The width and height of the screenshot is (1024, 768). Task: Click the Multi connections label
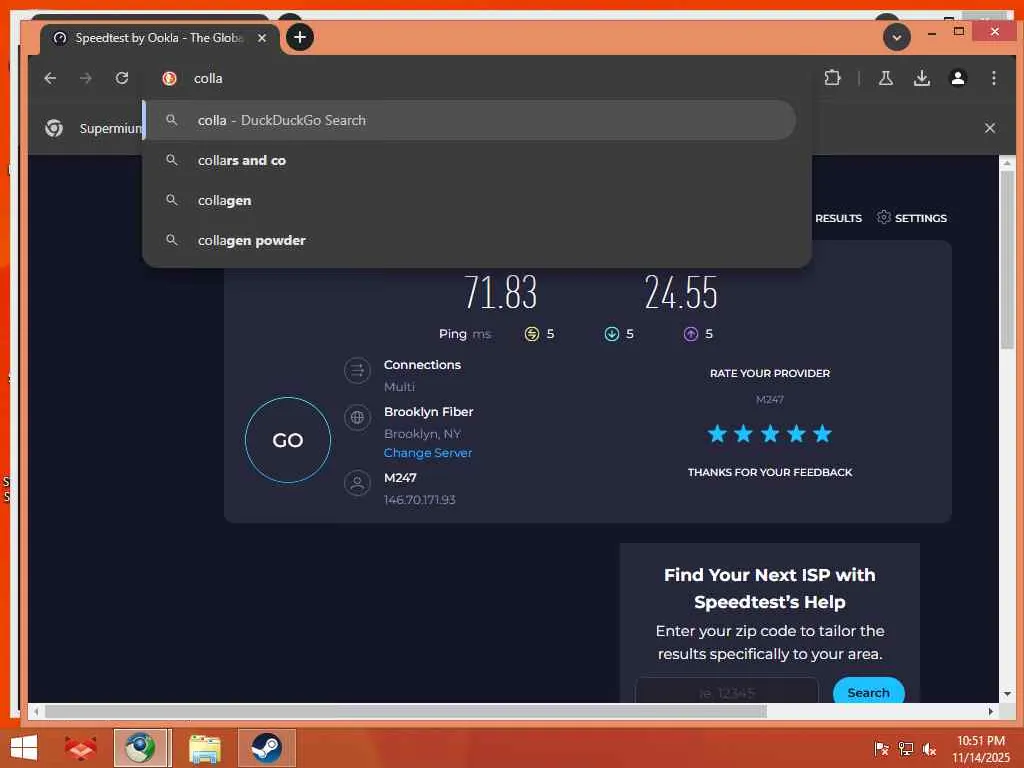(399, 387)
